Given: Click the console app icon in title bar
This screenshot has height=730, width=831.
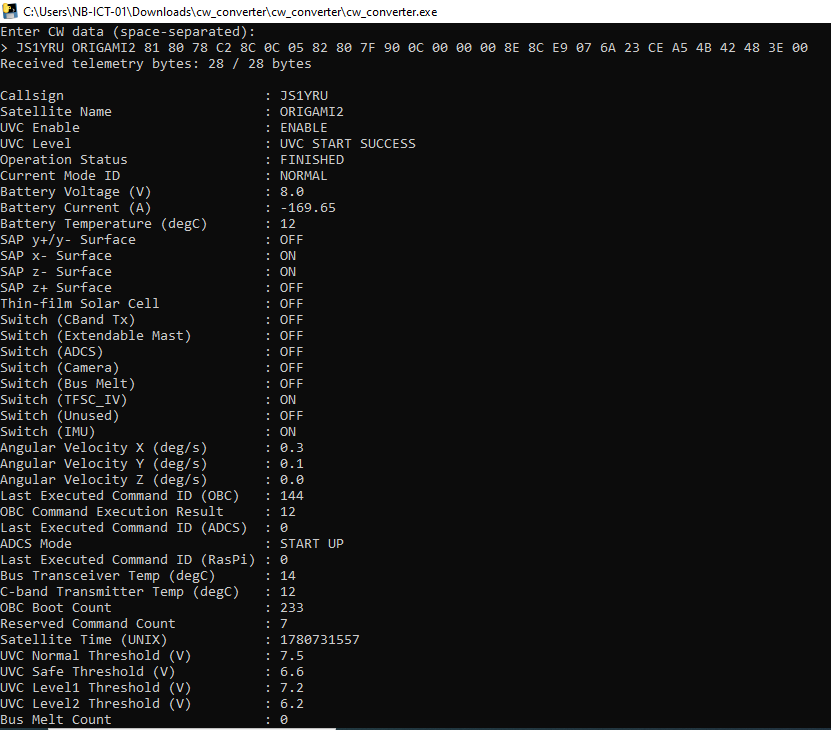Looking at the screenshot, I should (x=10, y=11).
